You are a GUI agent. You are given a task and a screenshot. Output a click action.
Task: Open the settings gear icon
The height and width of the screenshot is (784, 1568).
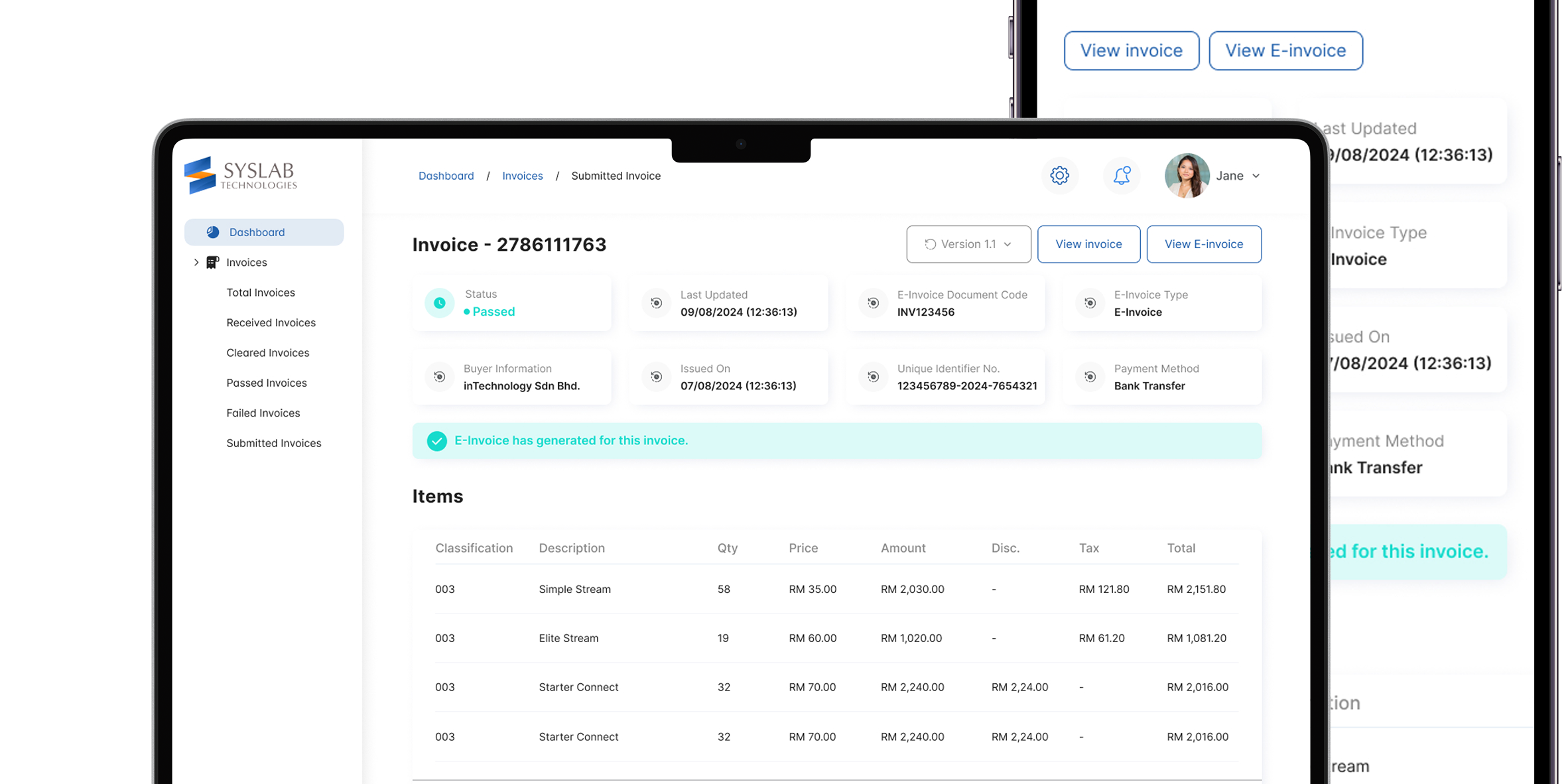tap(1059, 176)
